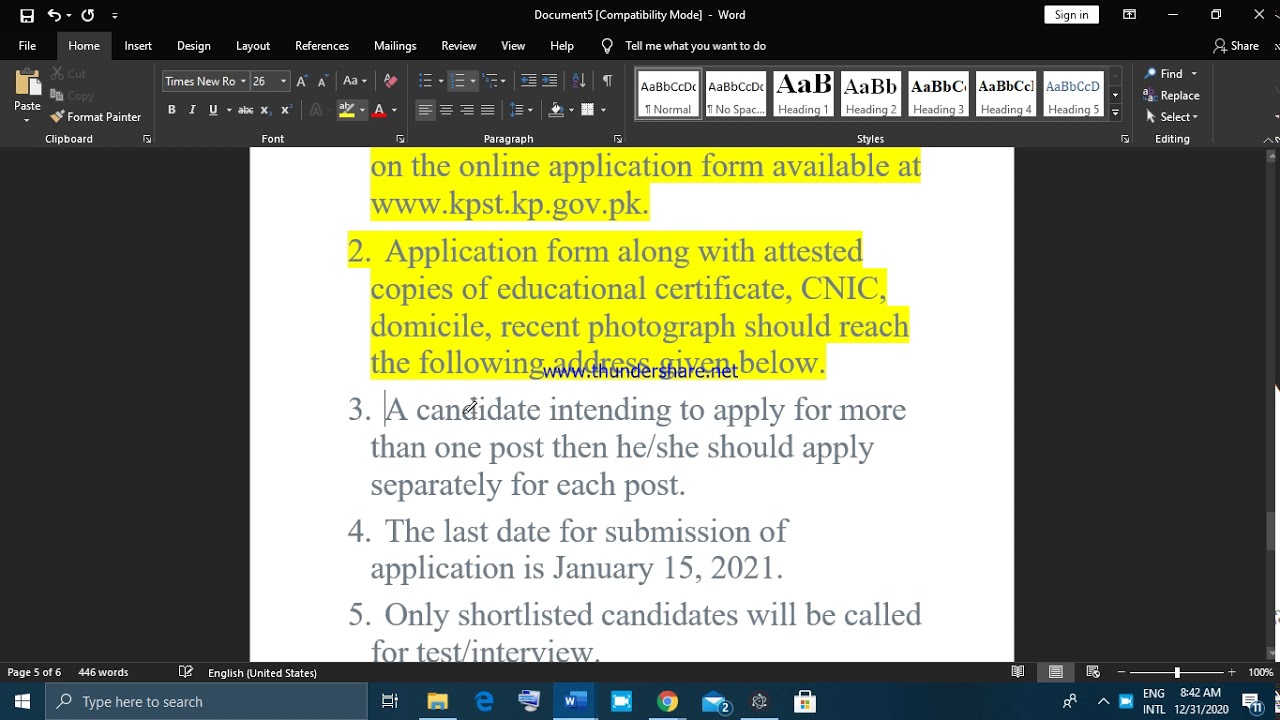Click Replace in the Editing group
This screenshot has height=720, width=1280.
pyautogui.click(x=1172, y=96)
